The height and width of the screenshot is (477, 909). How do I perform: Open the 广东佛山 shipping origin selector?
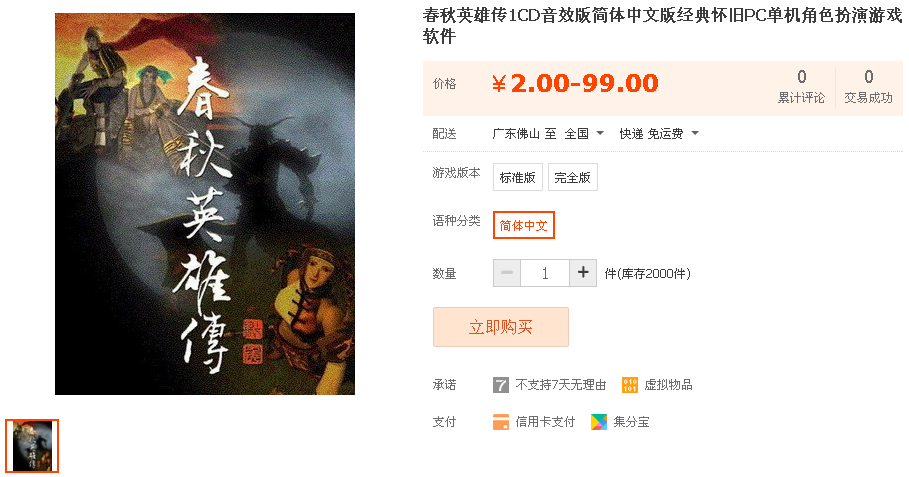pyautogui.click(x=516, y=134)
